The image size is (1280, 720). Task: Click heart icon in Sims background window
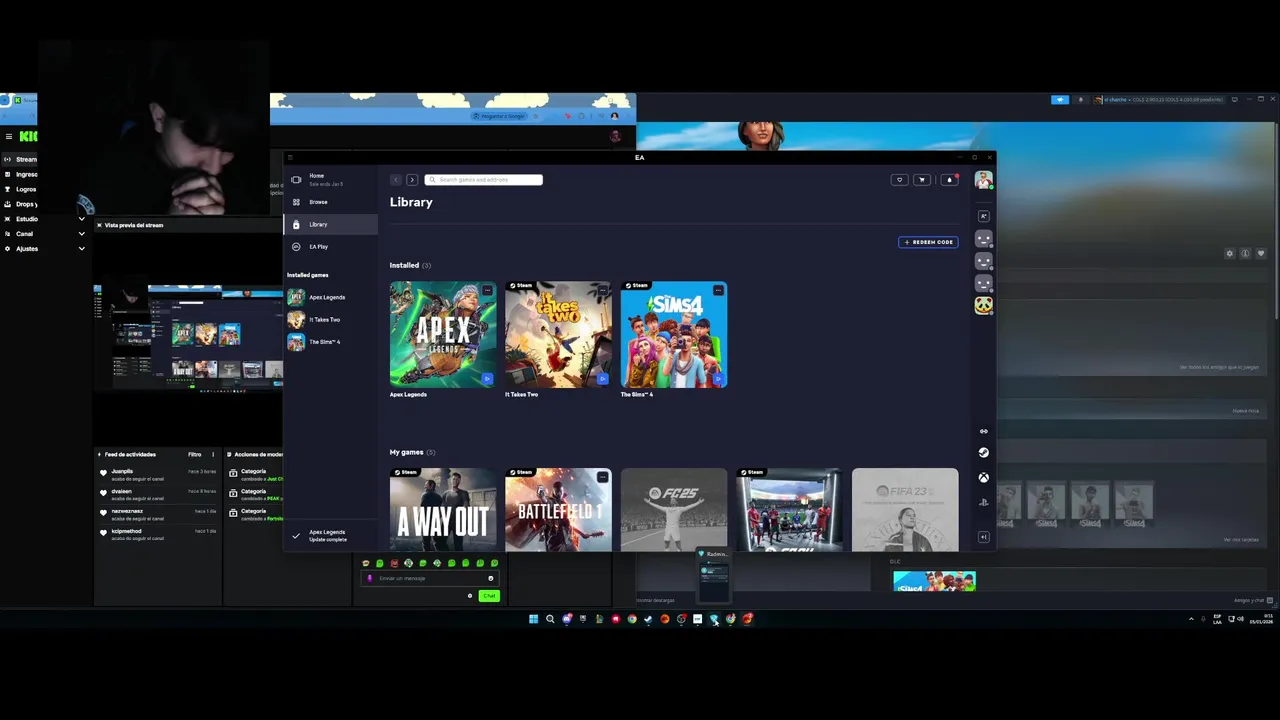(1261, 253)
